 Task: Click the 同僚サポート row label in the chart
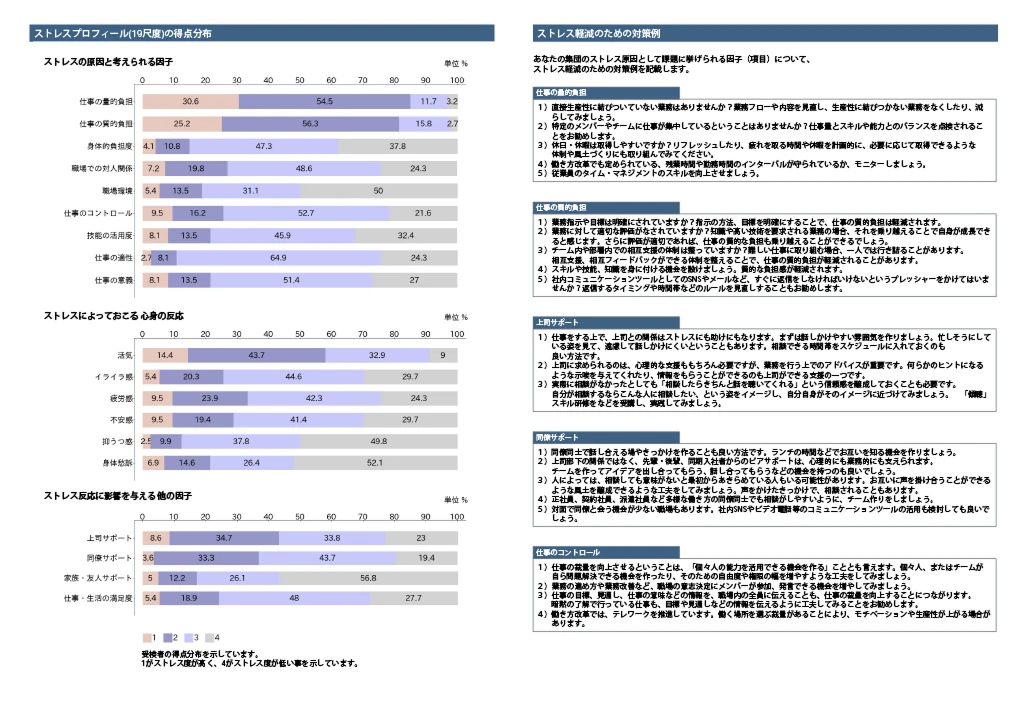point(110,558)
